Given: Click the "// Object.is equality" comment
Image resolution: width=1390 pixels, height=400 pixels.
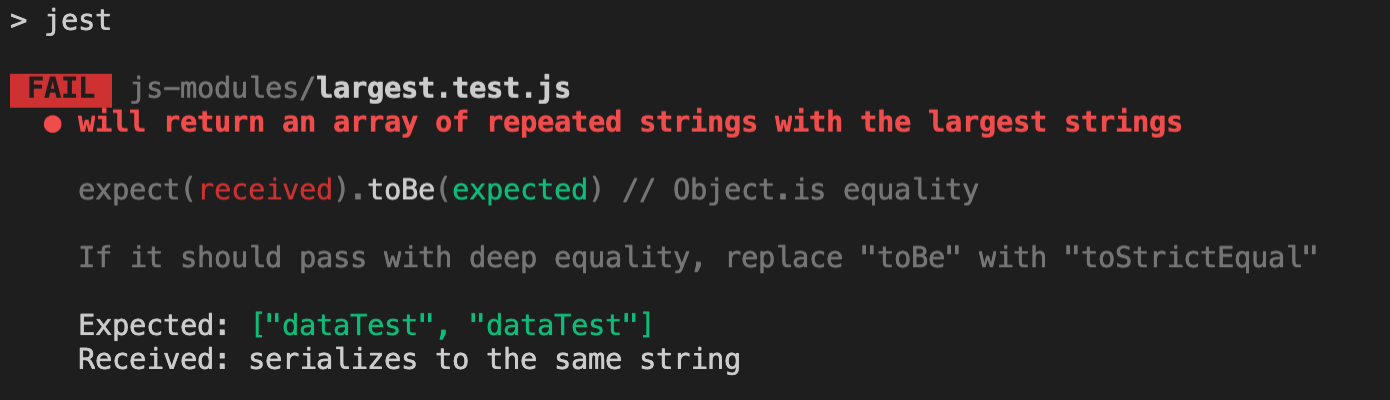Looking at the screenshot, I should pyautogui.click(x=800, y=190).
